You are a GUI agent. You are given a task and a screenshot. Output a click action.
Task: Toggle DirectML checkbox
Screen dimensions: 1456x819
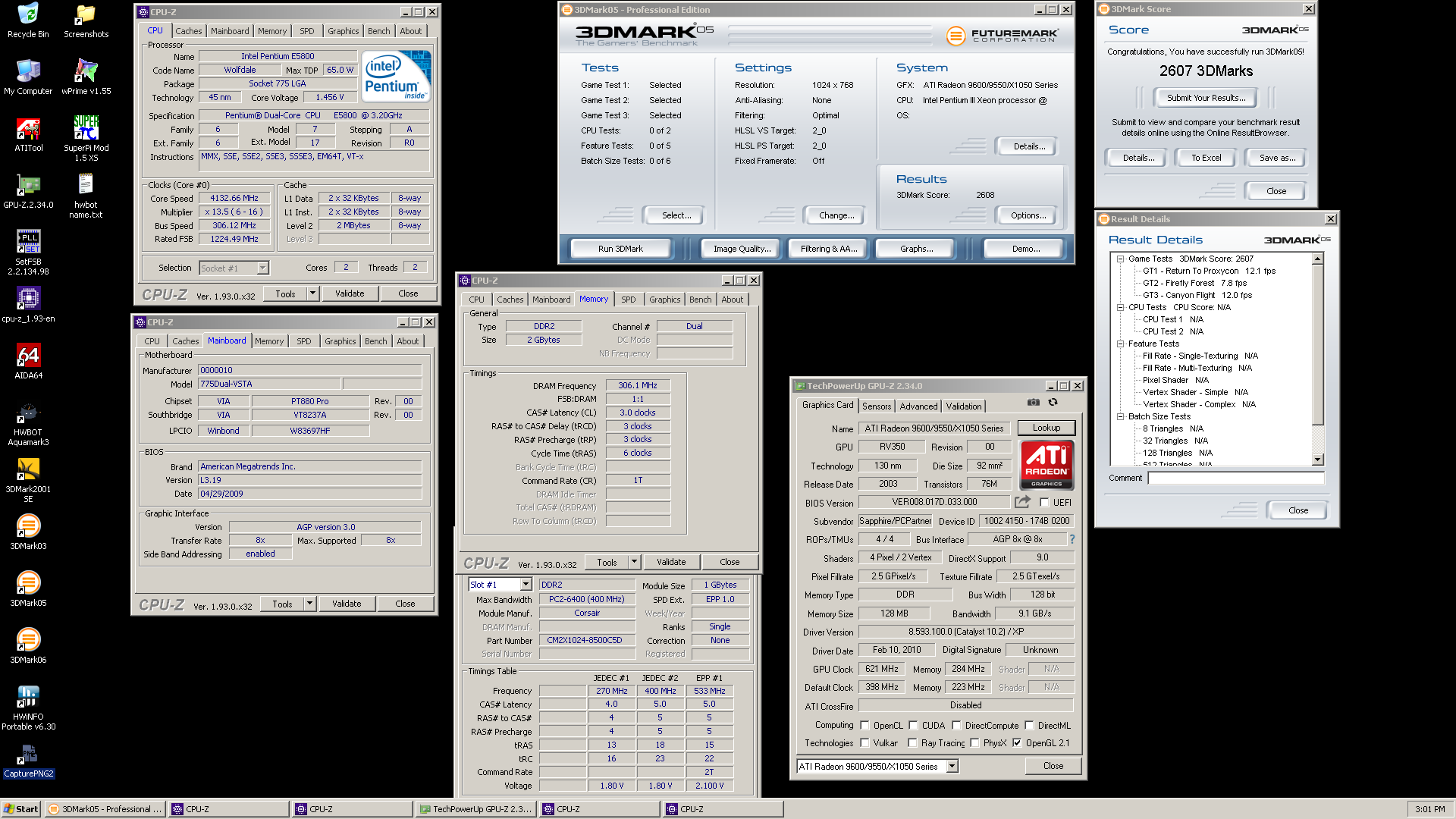[x=1029, y=725]
